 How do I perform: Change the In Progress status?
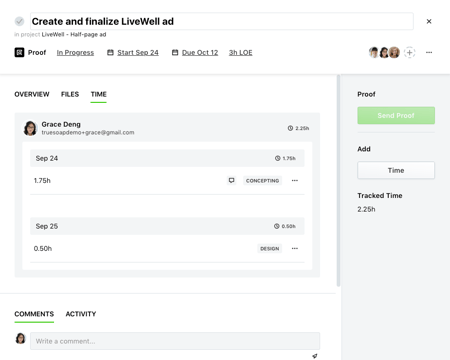pyautogui.click(x=75, y=52)
